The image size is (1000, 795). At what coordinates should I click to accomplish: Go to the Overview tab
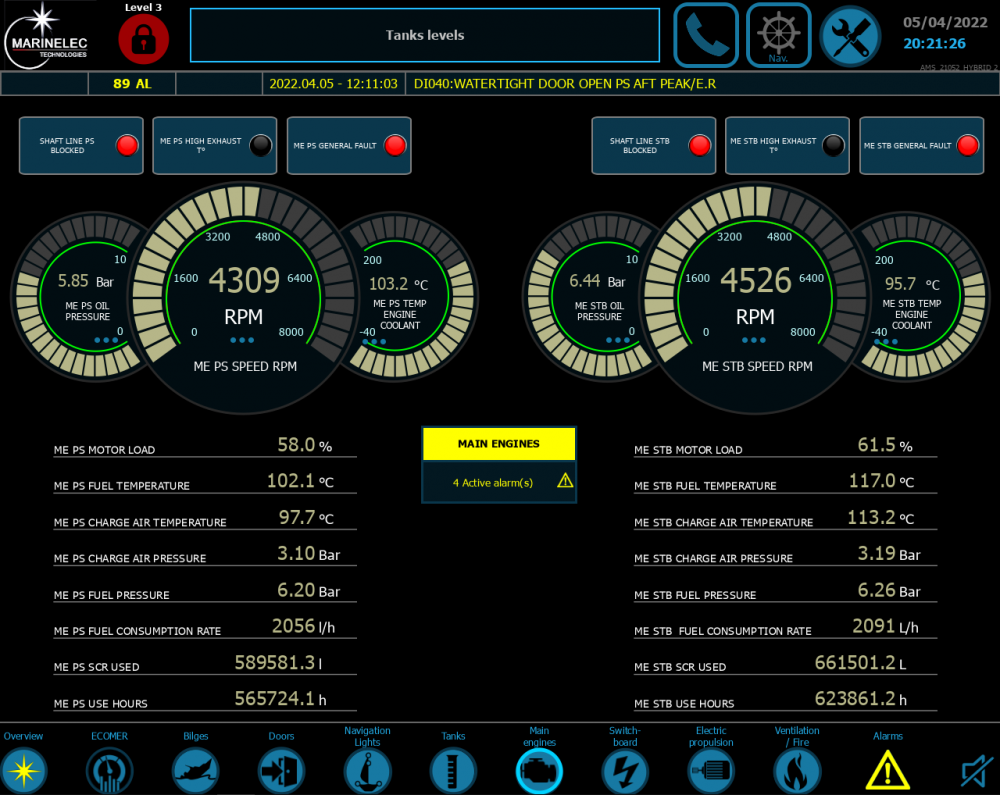coord(23,771)
